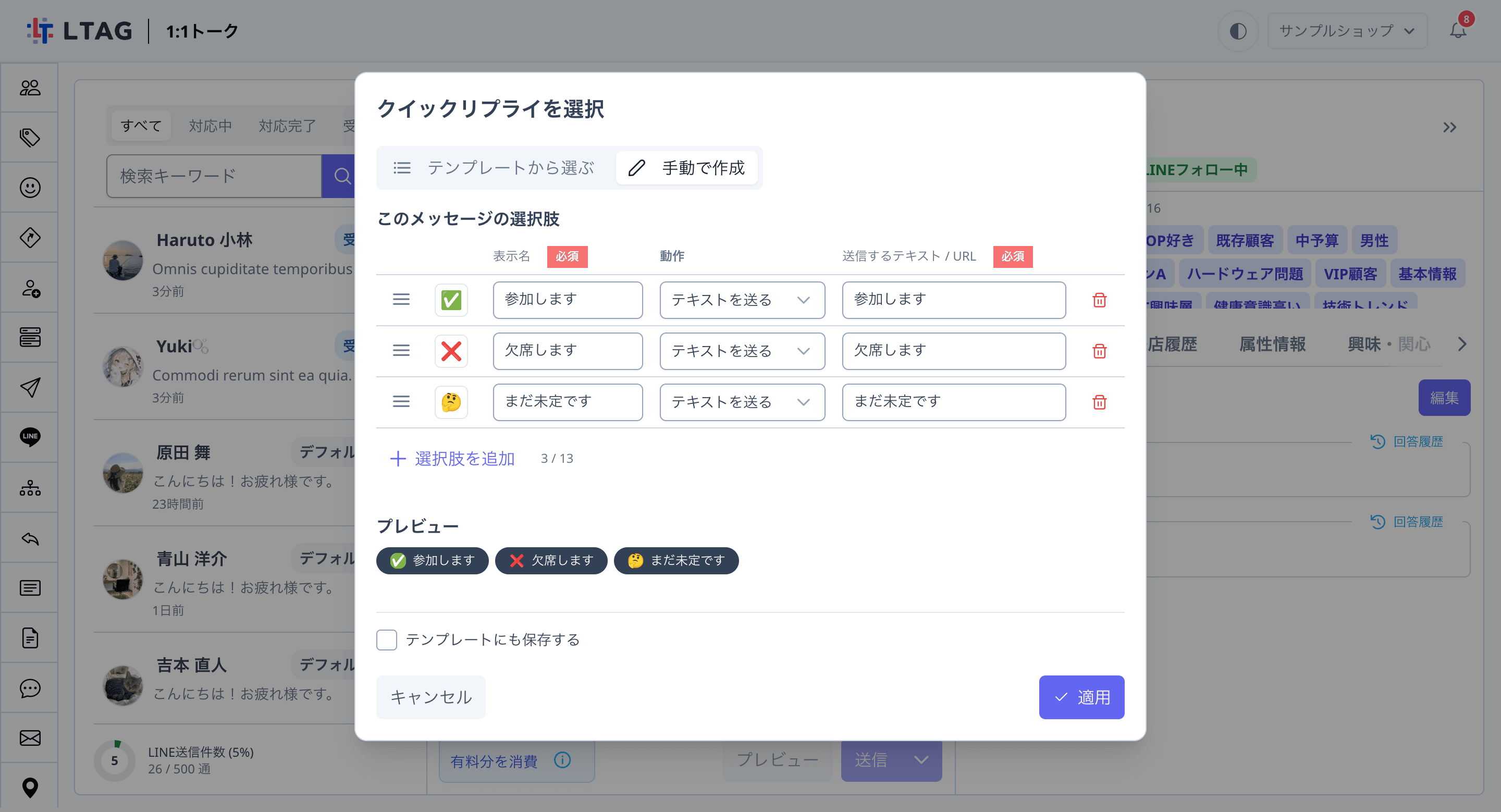The image size is (1501, 812).
Task: Open the stacked cards sidebar icon
Action: coord(30,337)
